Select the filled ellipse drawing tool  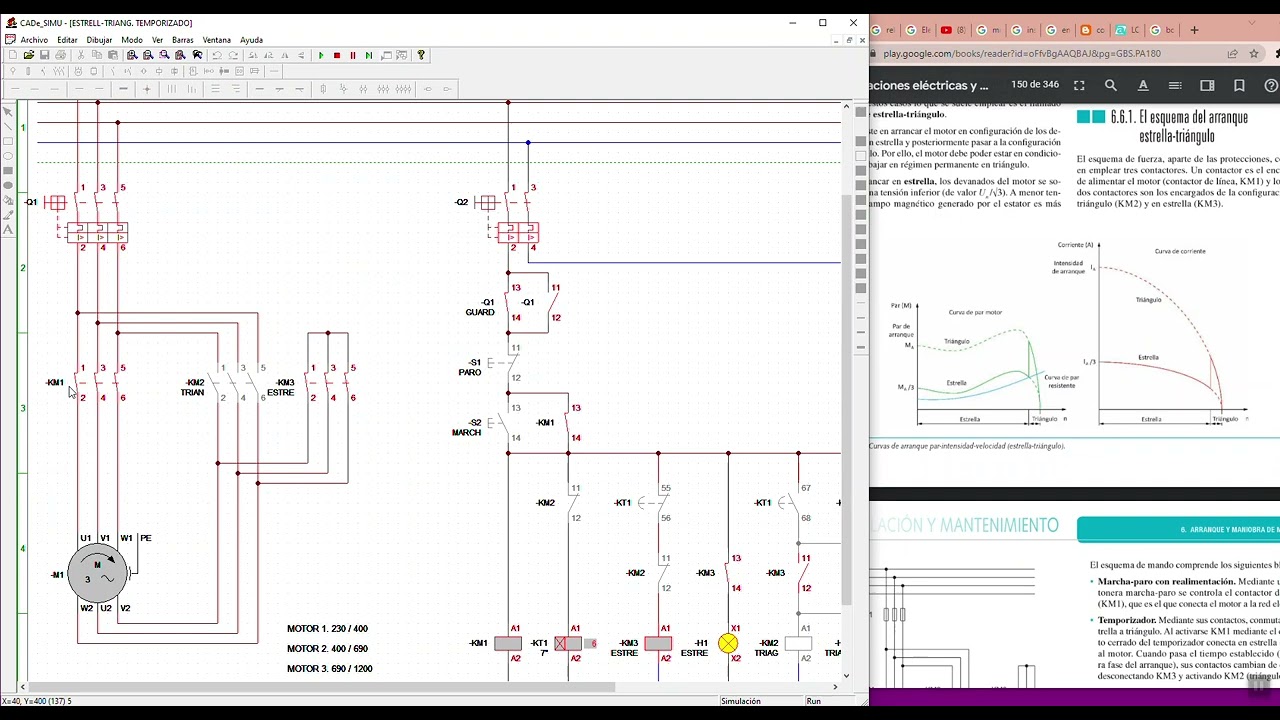click(9, 186)
